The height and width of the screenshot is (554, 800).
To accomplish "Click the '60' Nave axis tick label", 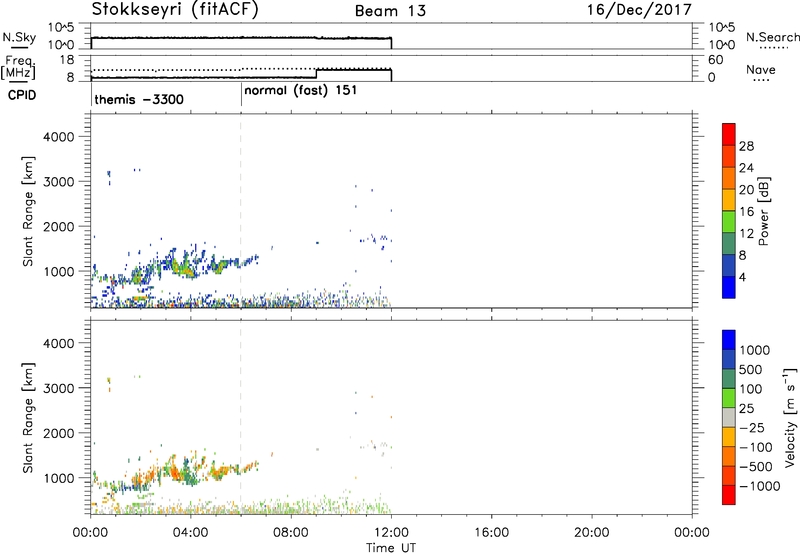I will (715, 60).
